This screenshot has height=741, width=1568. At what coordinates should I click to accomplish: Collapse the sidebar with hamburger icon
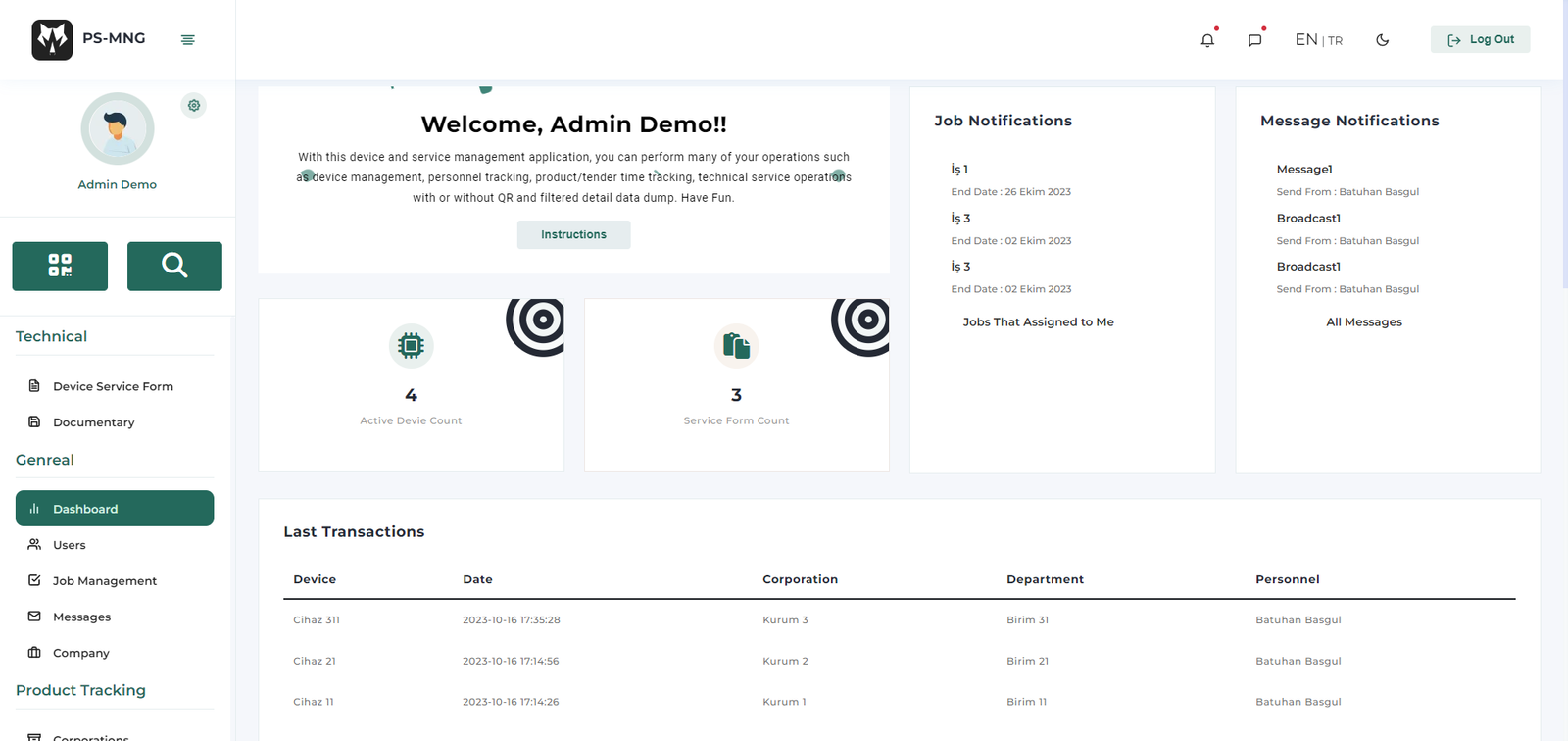[x=188, y=40]
